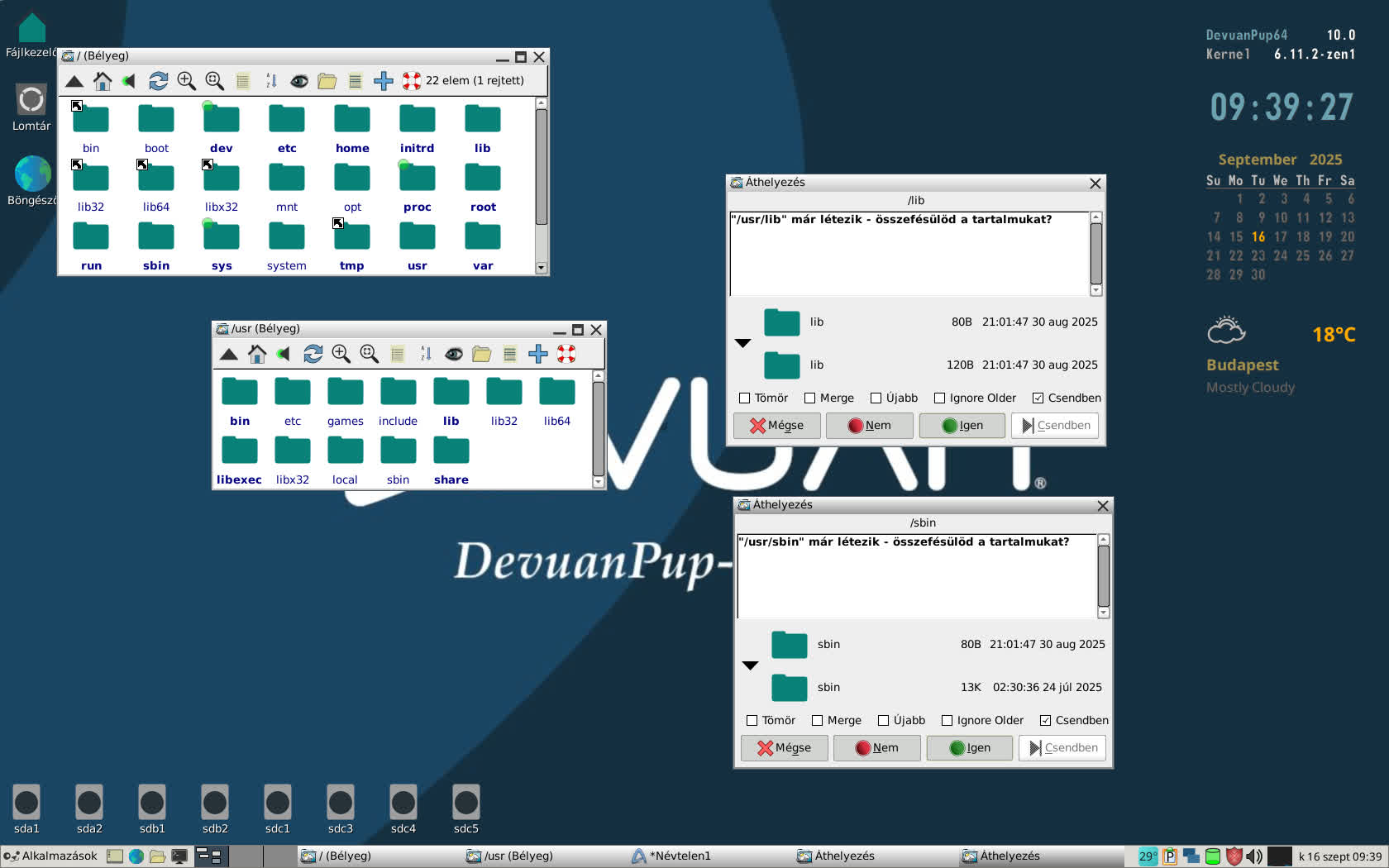
Task: Click the 29° temperature tray indicator
Action: coord(1148,856)
